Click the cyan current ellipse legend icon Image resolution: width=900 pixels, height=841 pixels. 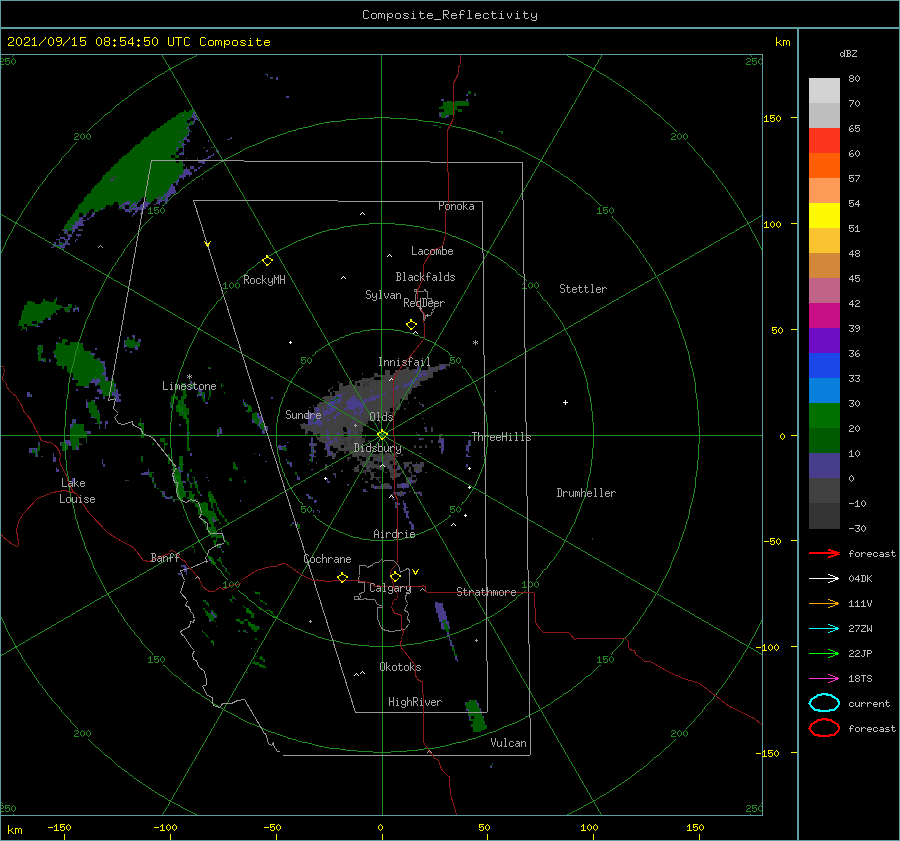click(x=824, y=703)
